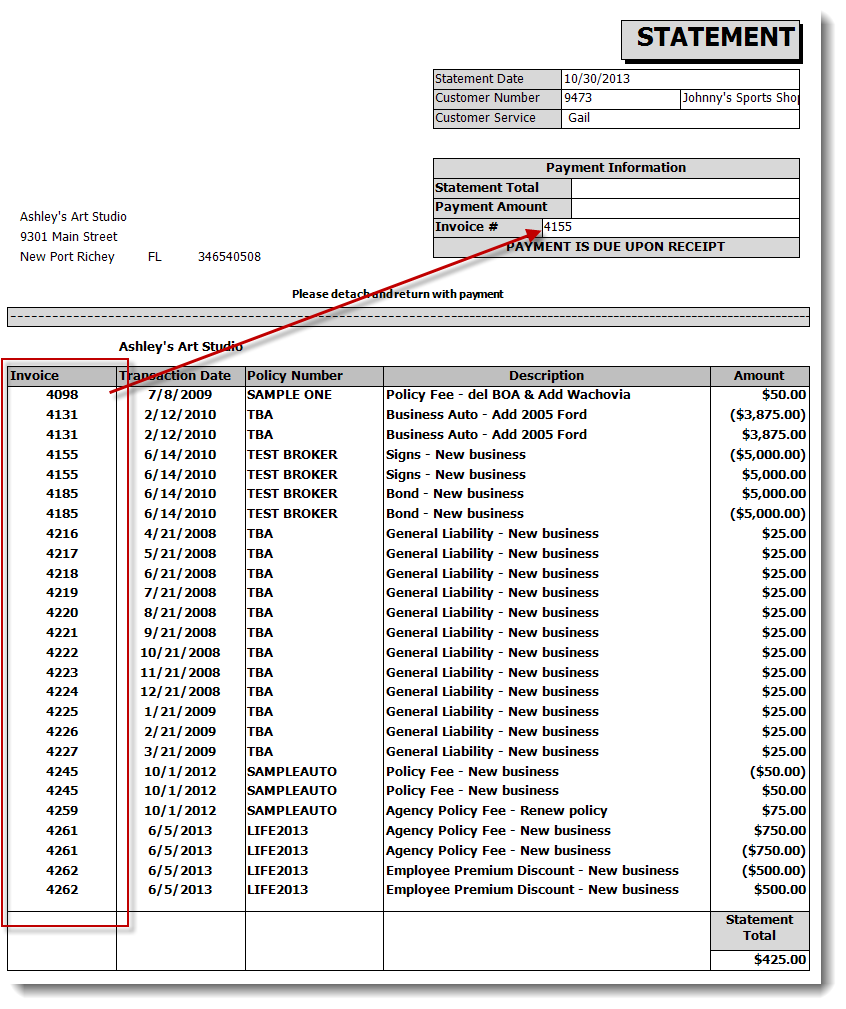Image resolution: width=846 pixels, height=1009 pixels.
Task: Click the statement total value $425.00
Action: (780, 960)
